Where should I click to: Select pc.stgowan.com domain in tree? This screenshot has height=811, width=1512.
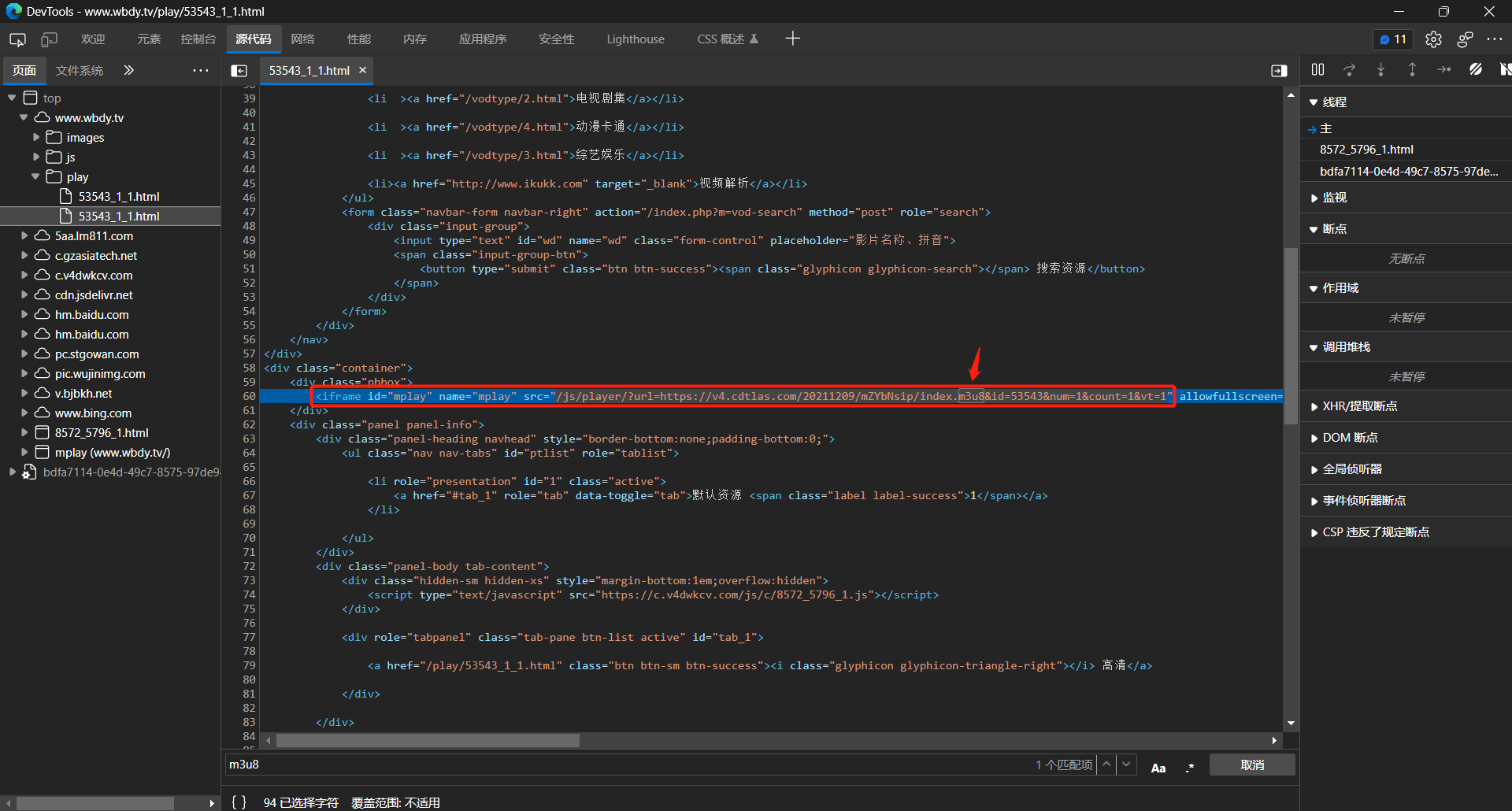[x=97, y=354]
